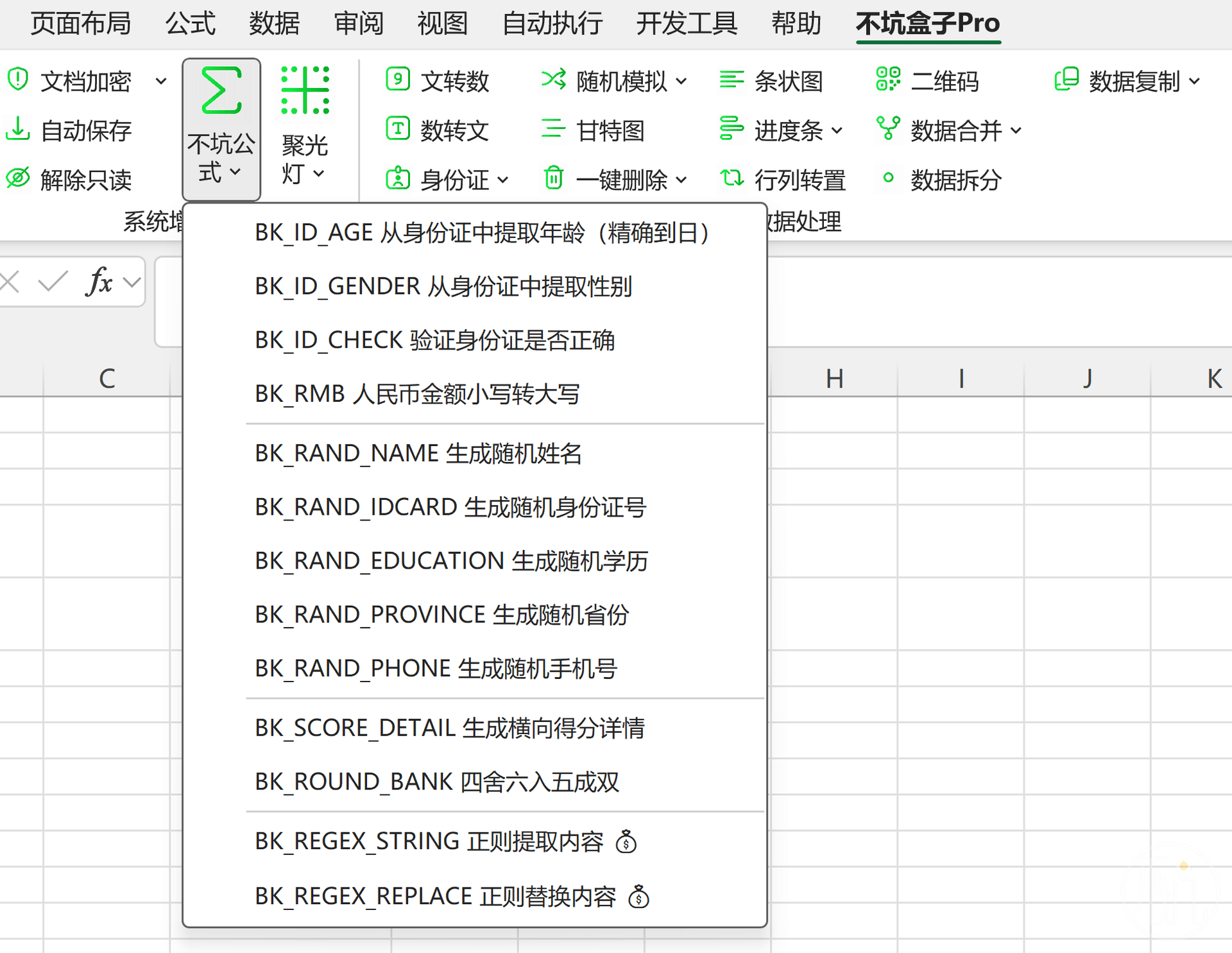Open the 帮助 ribbon tab
Viewport: 1232px width, 953px height.
796,23
